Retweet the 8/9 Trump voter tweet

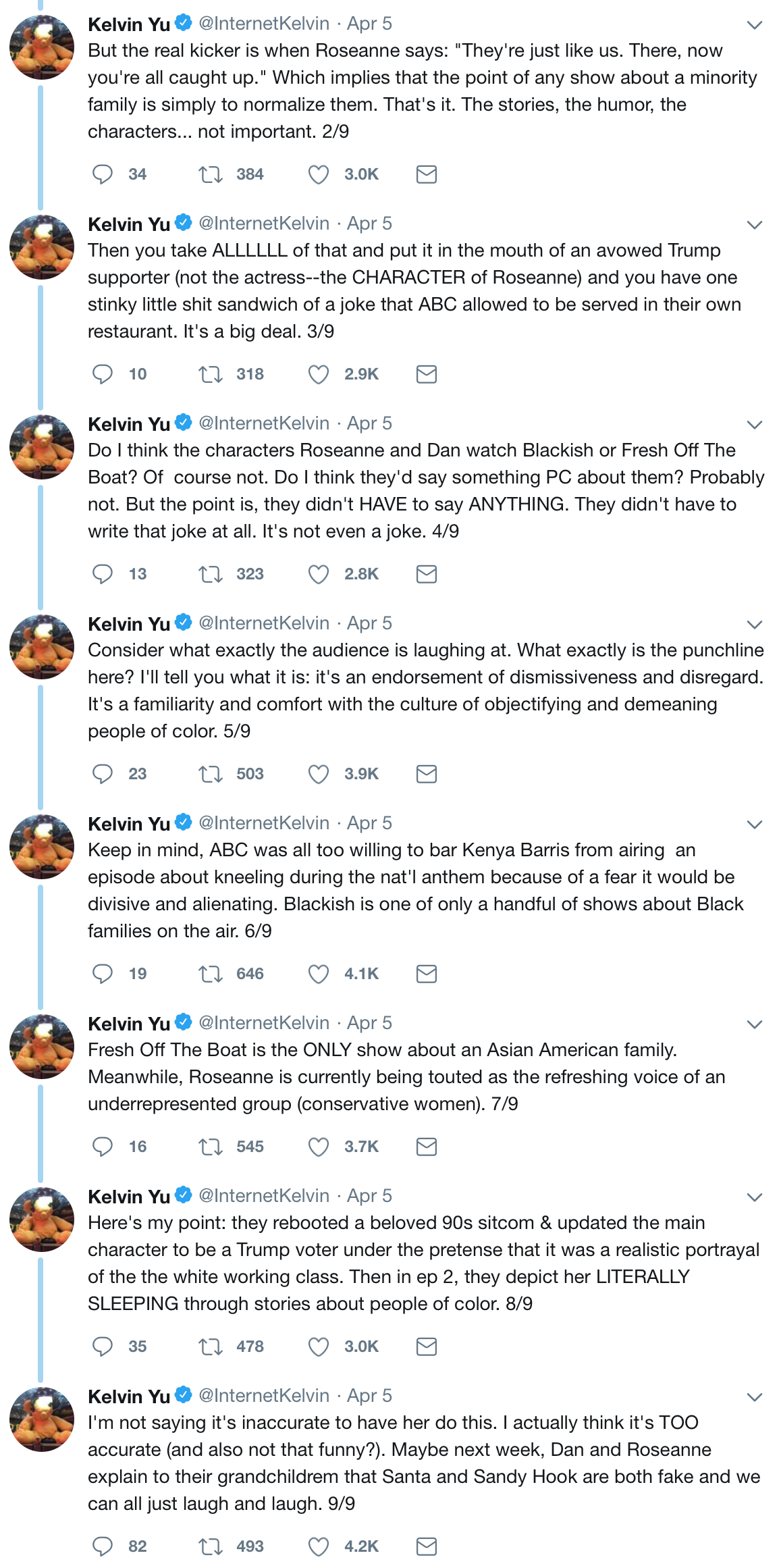(x=211, y=1347)
